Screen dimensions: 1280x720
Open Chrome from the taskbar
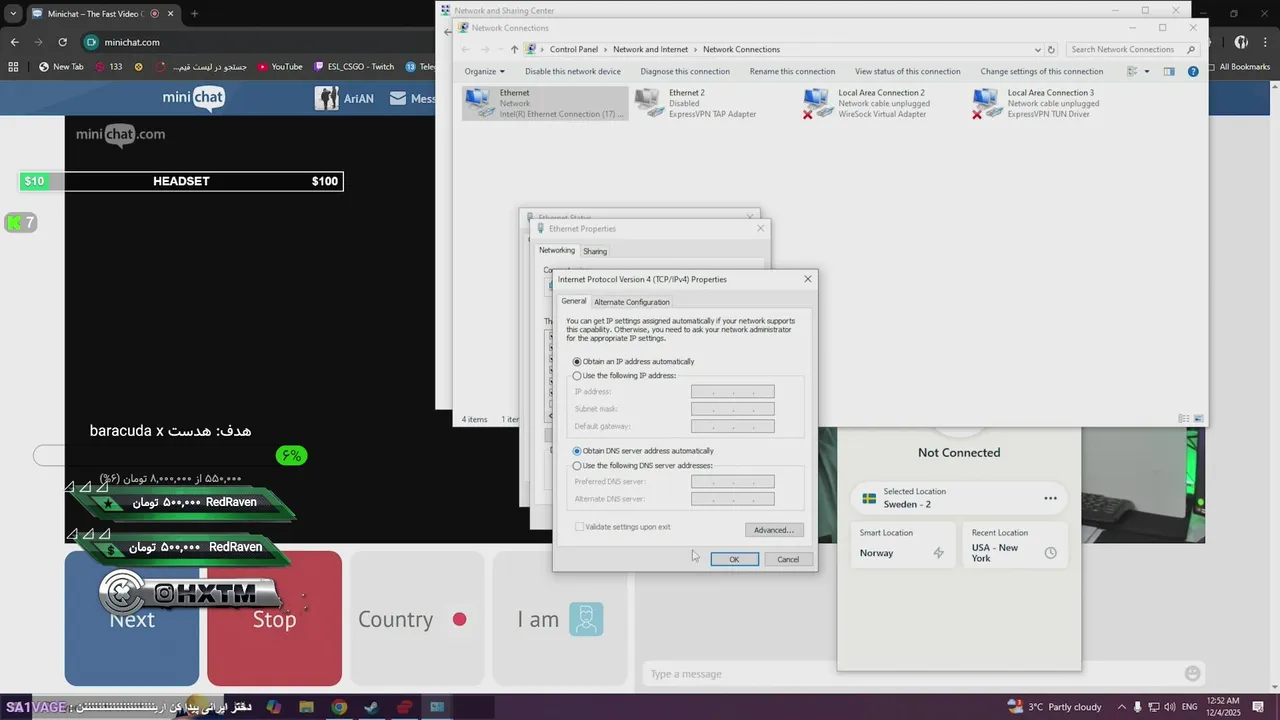point(339,707)
